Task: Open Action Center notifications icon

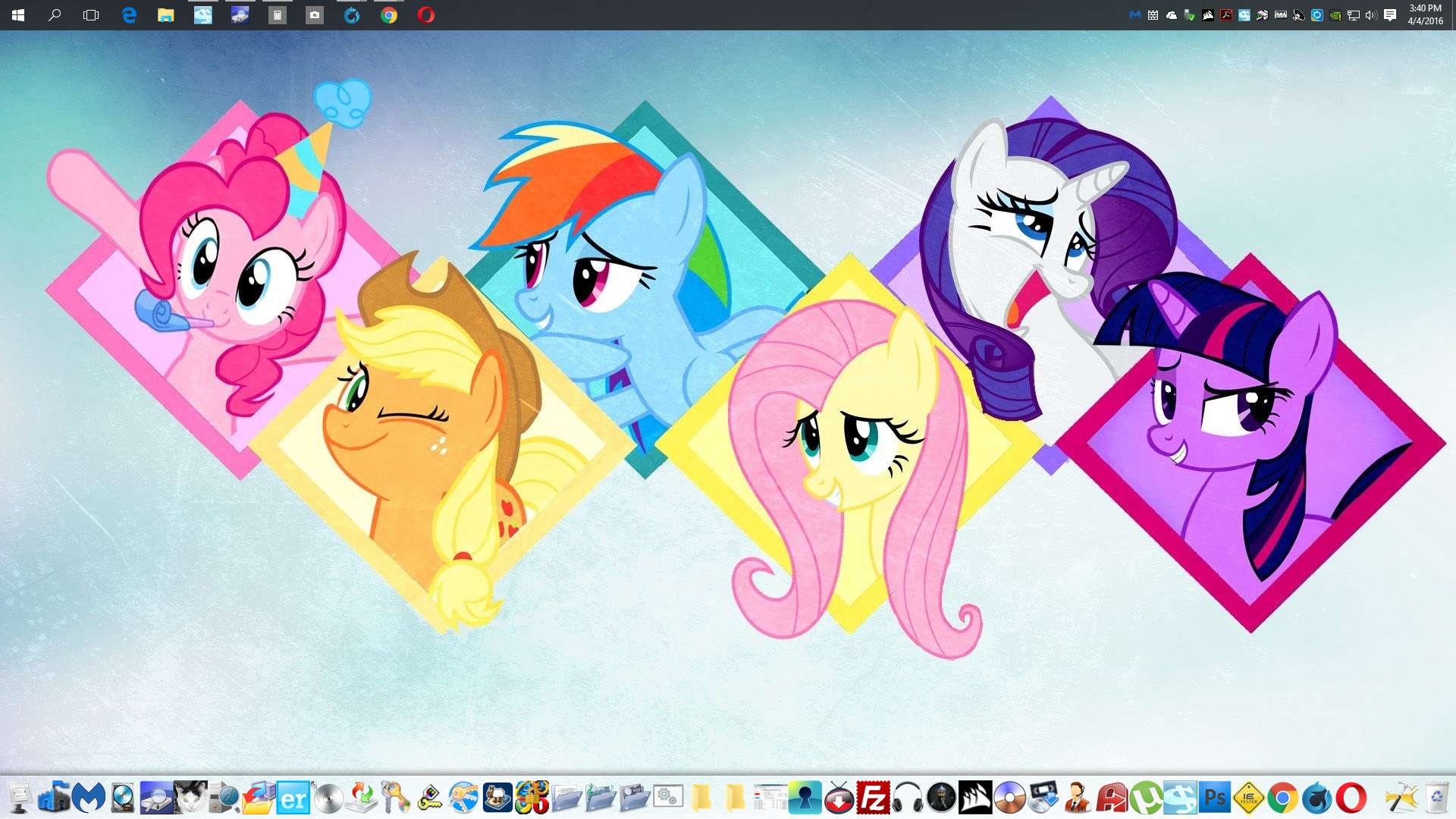Action: 1390,15
